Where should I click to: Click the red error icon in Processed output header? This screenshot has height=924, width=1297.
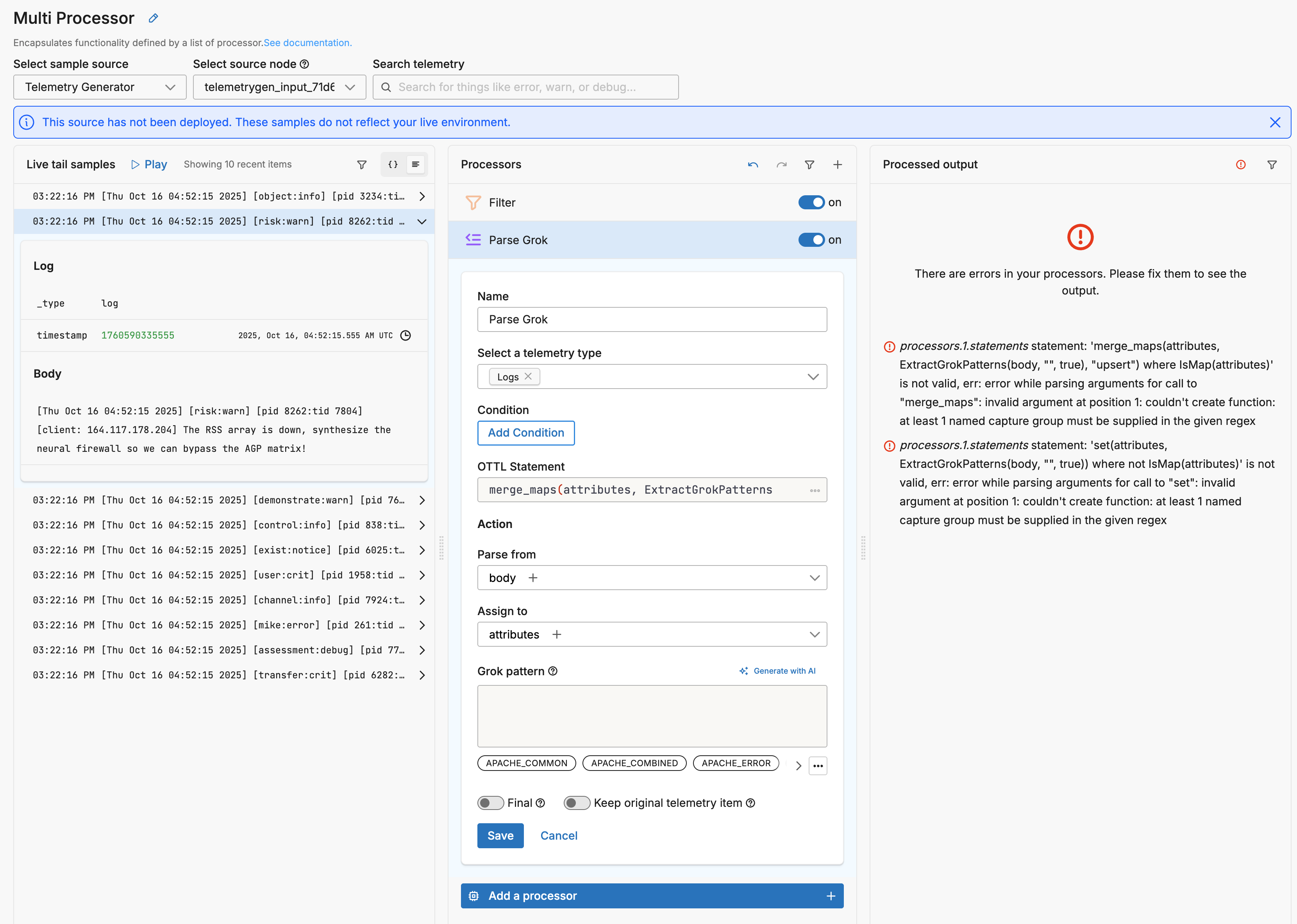pos(1241,164)
